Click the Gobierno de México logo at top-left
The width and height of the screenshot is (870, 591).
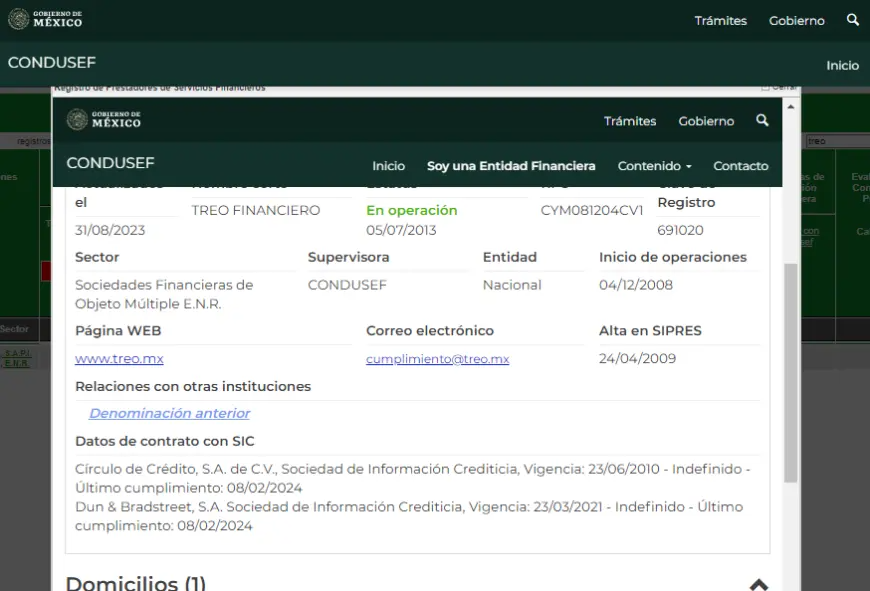[46, 20]
